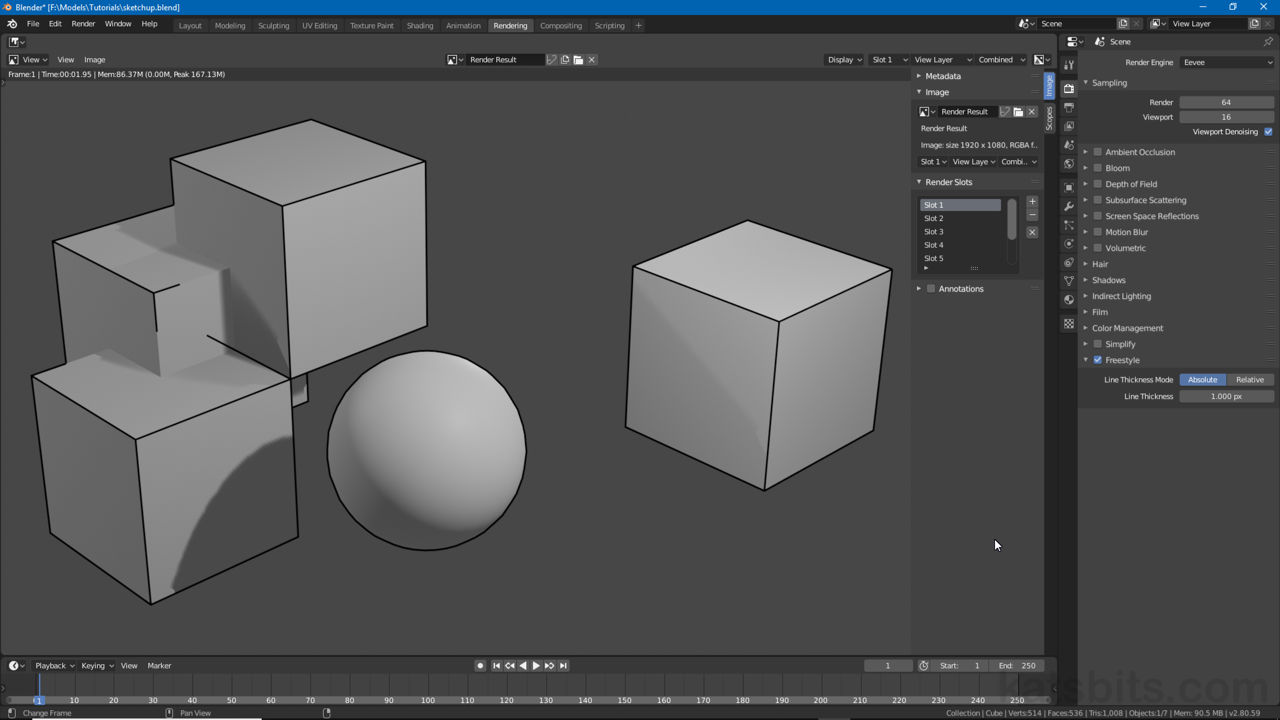Open the Keying dropdown in timeline
Viewport: 1280px width, 720px height.
point(97,666)
